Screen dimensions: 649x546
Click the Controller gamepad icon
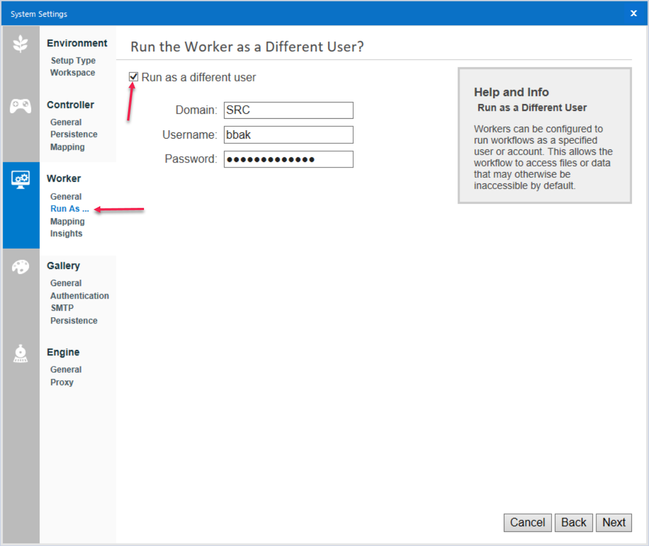coord(20,106)
